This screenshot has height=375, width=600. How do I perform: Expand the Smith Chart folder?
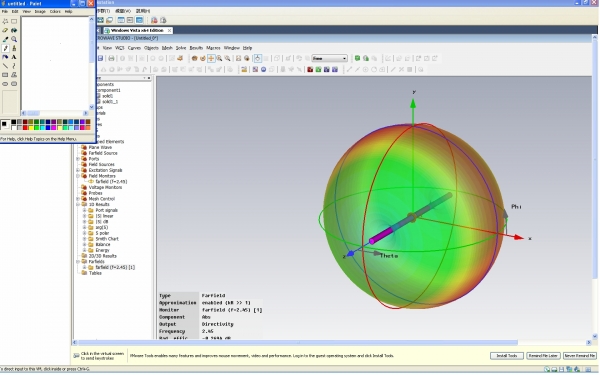pos(85,239)
